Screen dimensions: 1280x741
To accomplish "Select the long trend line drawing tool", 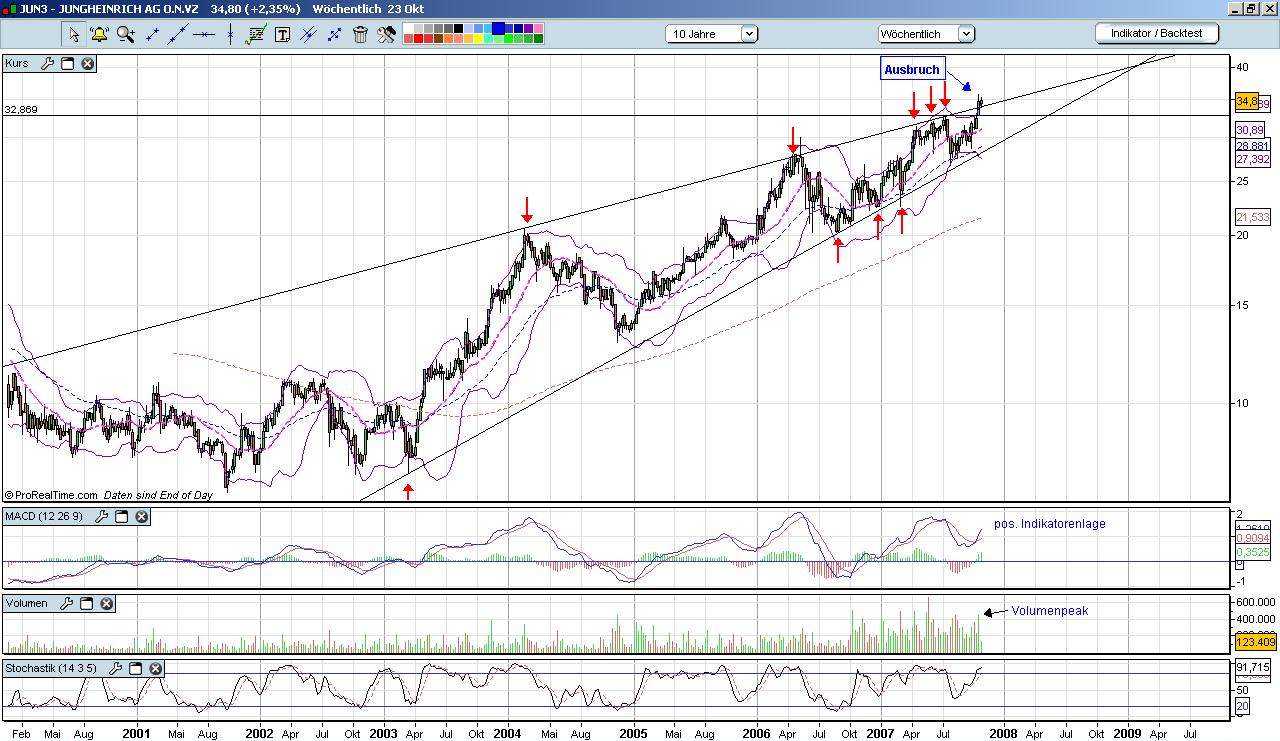I will coord(178,34).
